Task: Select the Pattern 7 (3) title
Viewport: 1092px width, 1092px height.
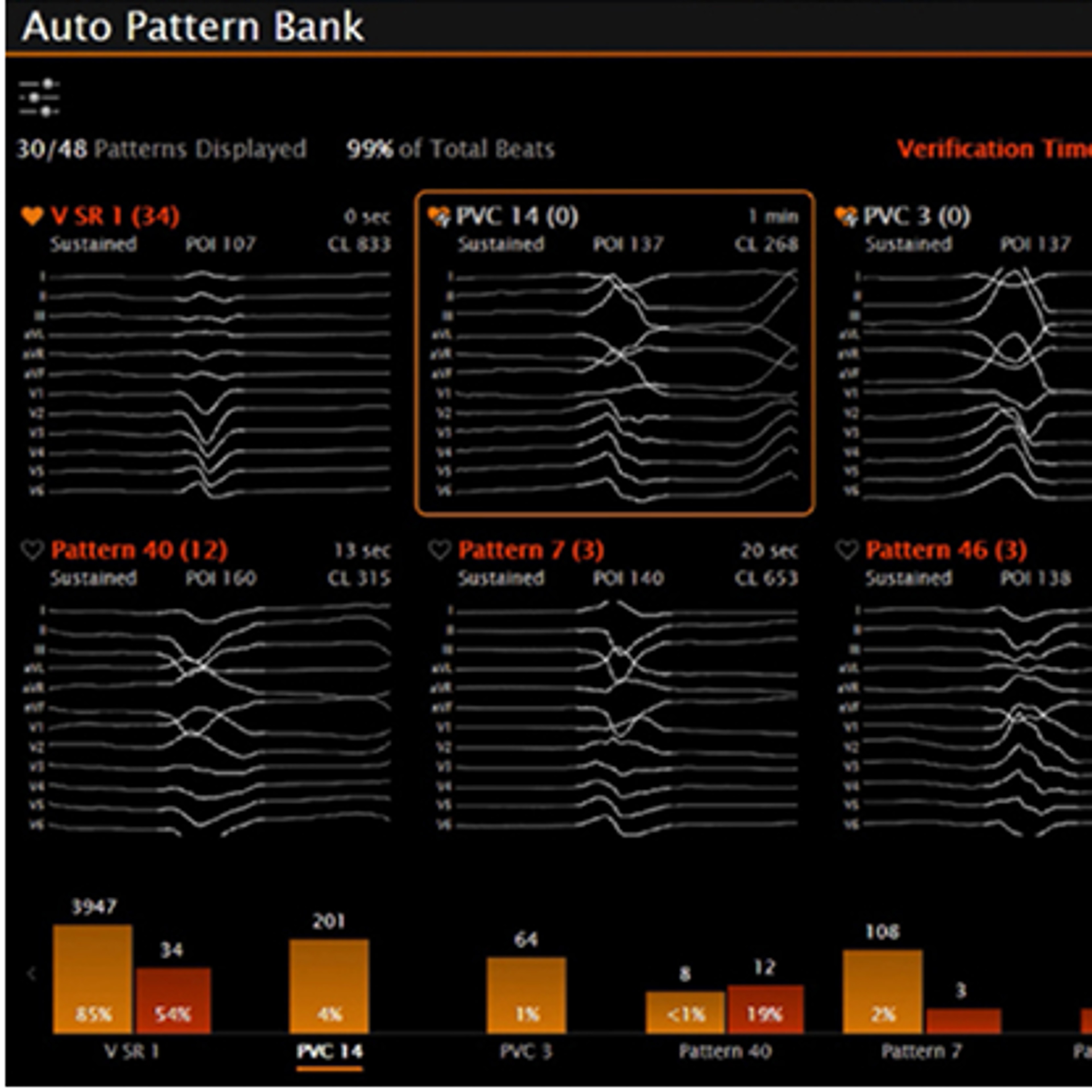Action: [531, 550]
